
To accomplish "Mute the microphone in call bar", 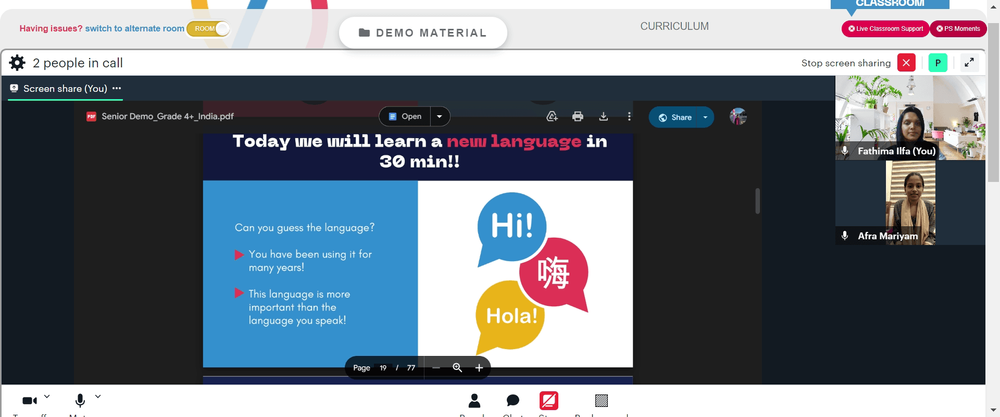I will (80, 400).
